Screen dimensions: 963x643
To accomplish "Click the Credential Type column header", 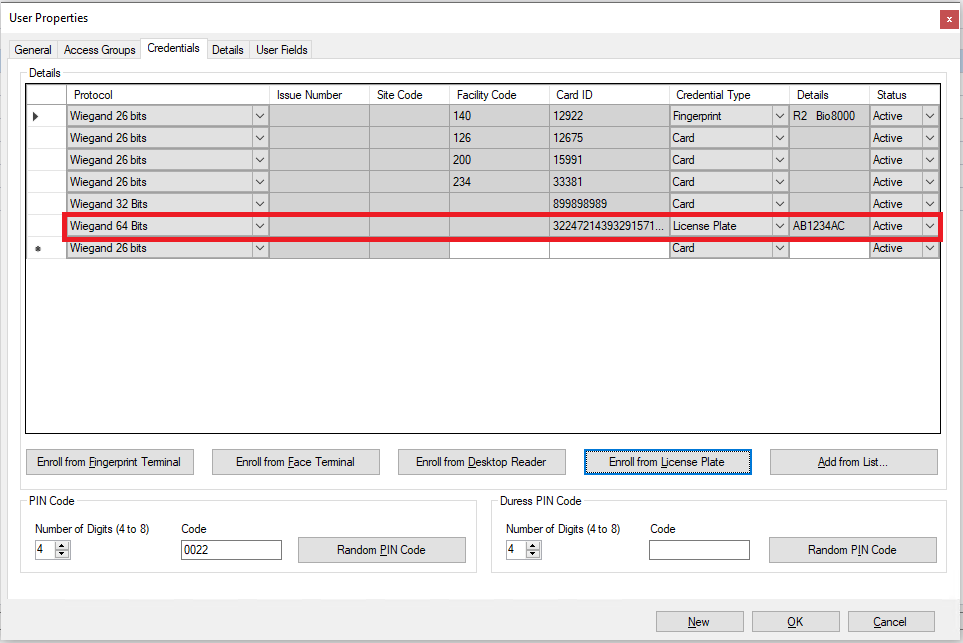I will click(x=730, y=95).
